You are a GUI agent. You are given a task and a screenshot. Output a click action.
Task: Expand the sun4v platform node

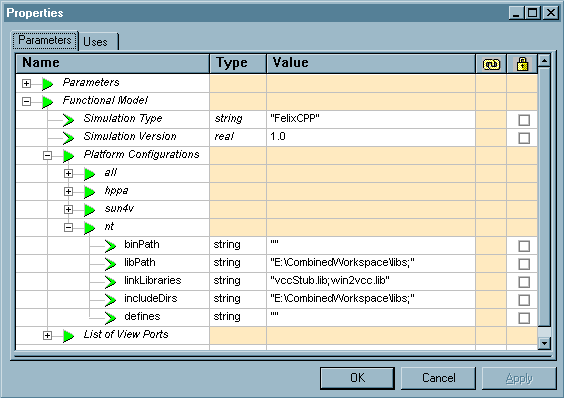[x=68, y=209]
